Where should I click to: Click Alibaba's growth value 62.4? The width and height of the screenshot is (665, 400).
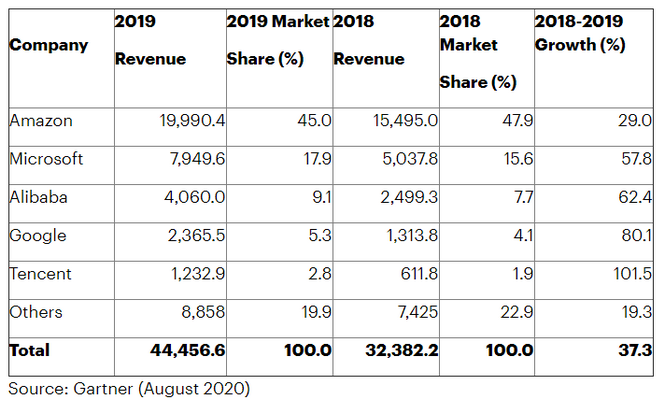pyautogui.click(x=635, y=197)
